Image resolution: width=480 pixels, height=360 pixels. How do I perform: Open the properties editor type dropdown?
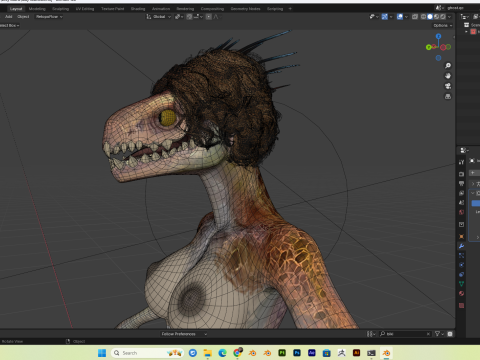(464, 150)
